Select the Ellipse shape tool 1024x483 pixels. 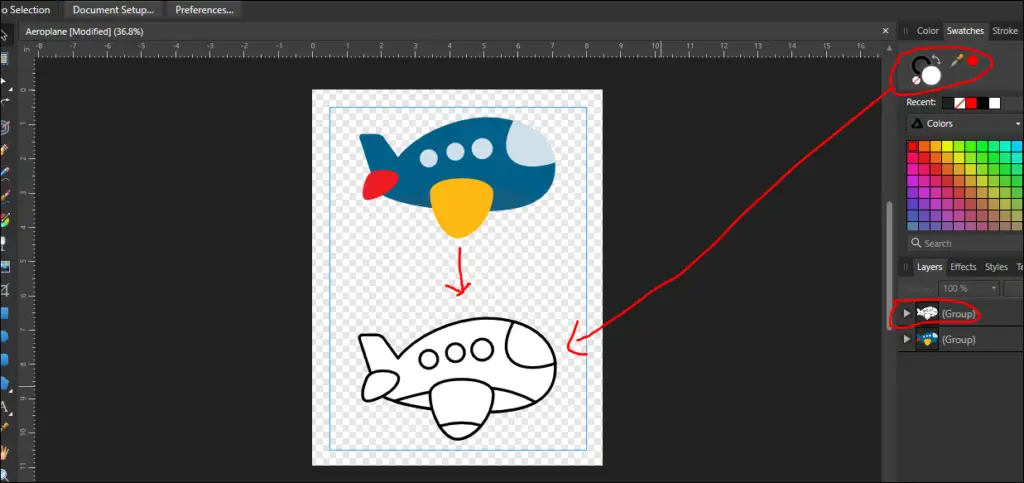pos(4,337)
